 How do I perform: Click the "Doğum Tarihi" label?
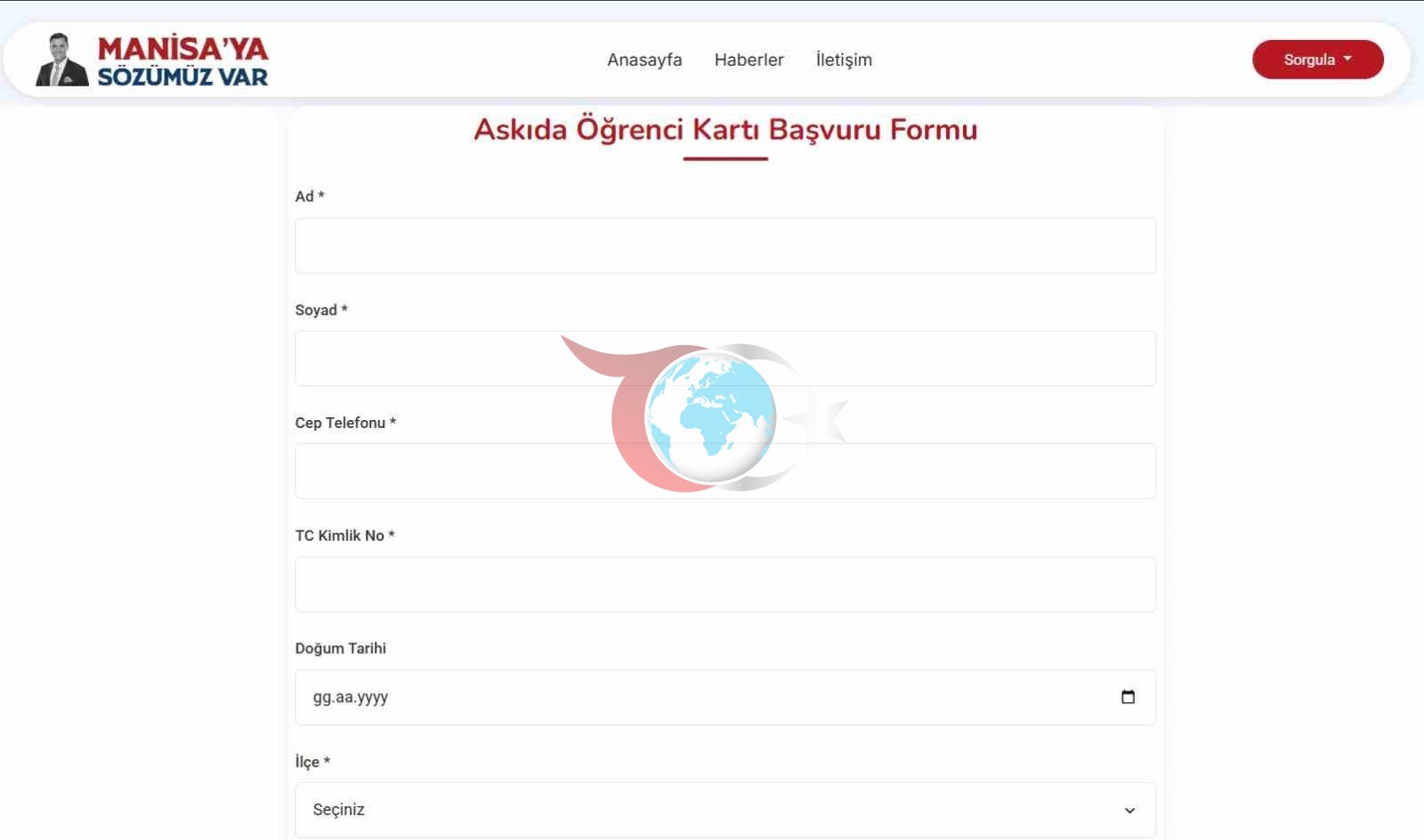click(x=340, y=648)
